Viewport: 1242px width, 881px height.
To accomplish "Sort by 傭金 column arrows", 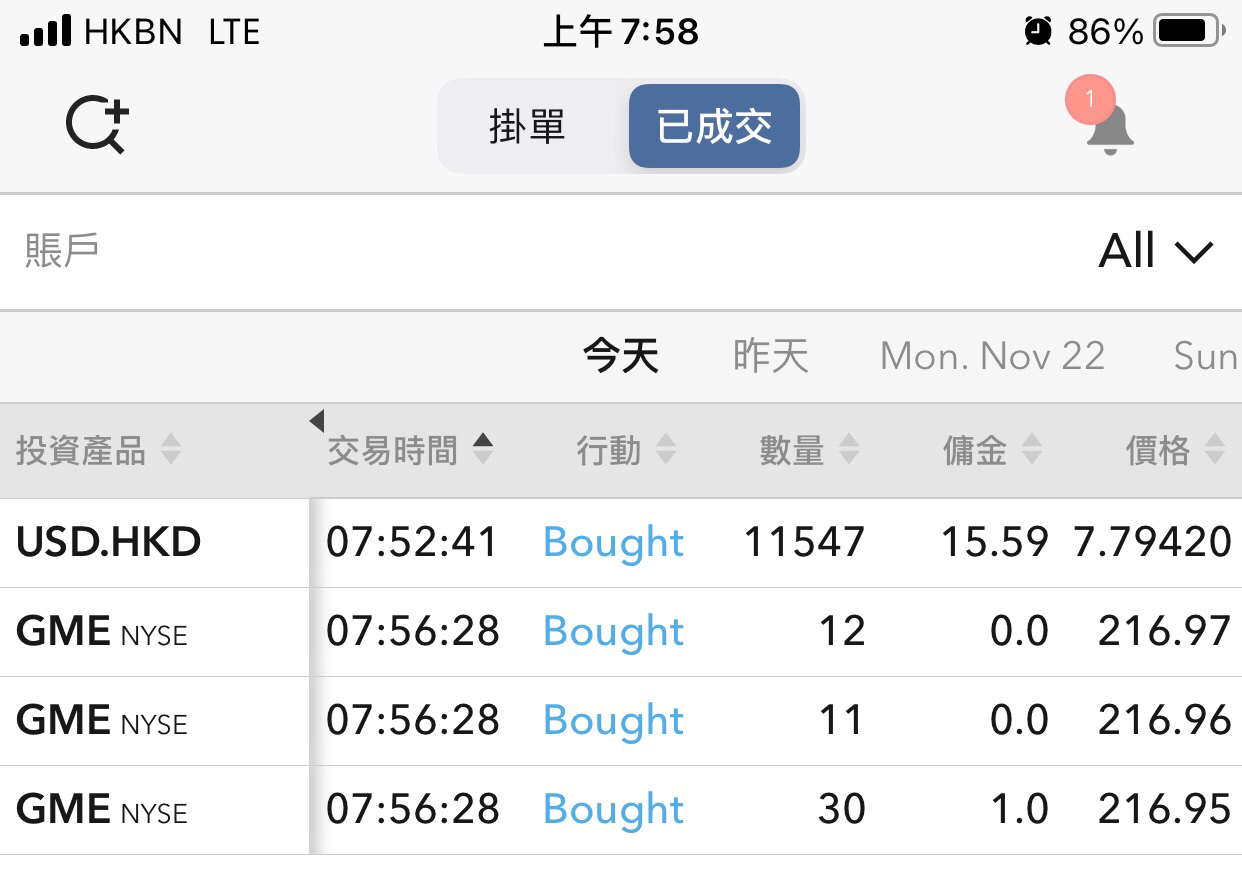I will 1032,451.
